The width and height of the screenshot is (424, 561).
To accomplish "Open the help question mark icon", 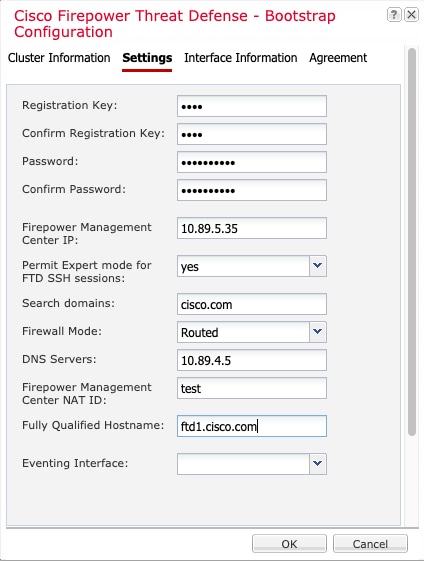I will point(394,15).
